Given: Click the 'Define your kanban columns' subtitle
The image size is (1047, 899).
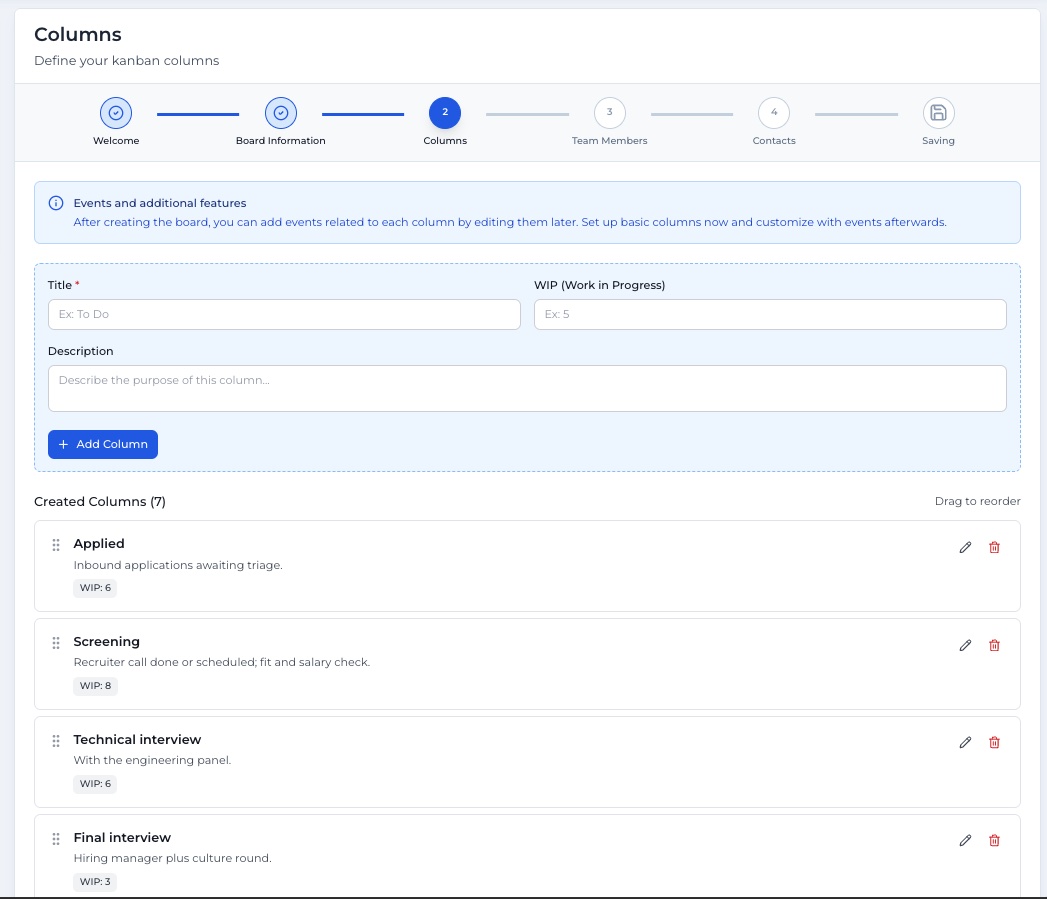Looking at the screenshot, I should click(x=127, y=61).
